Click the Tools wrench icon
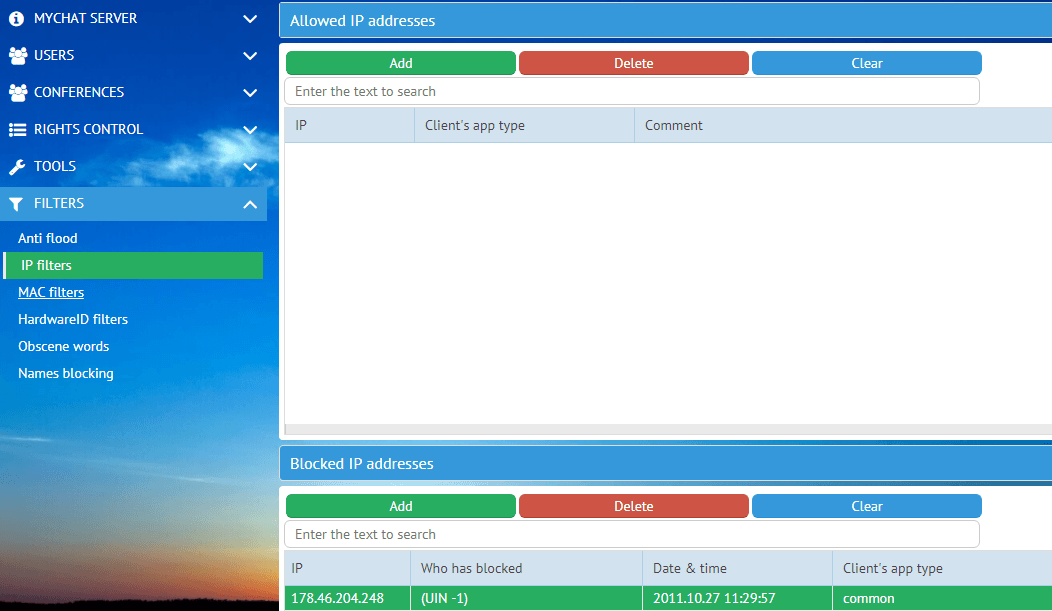The width and height of the screenshot is (1052, 611). pos(17,166)
